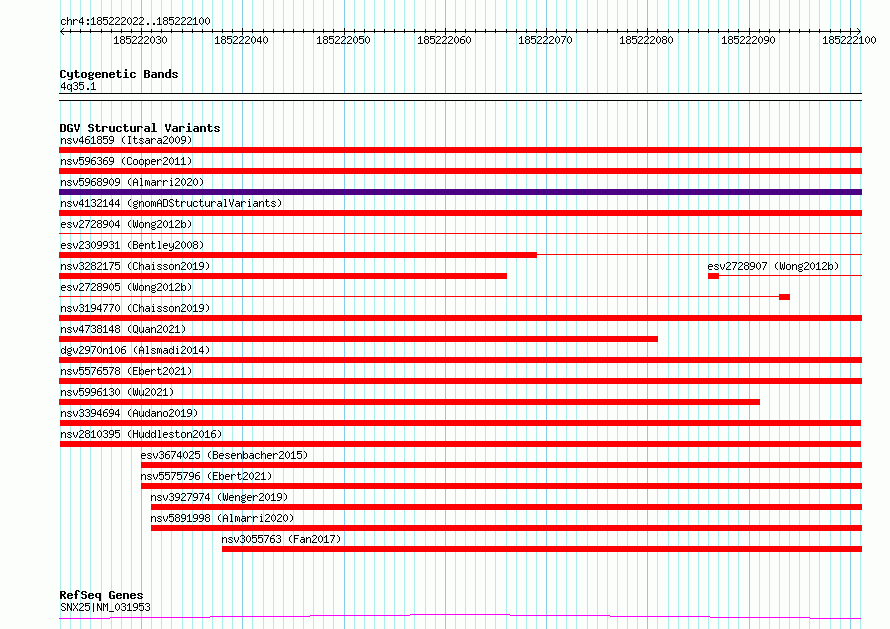This screenshot has width=890, height=629.
Task: Select the esv3674025 (Besenbacher2015) label
Action: [x=224, y=455]
